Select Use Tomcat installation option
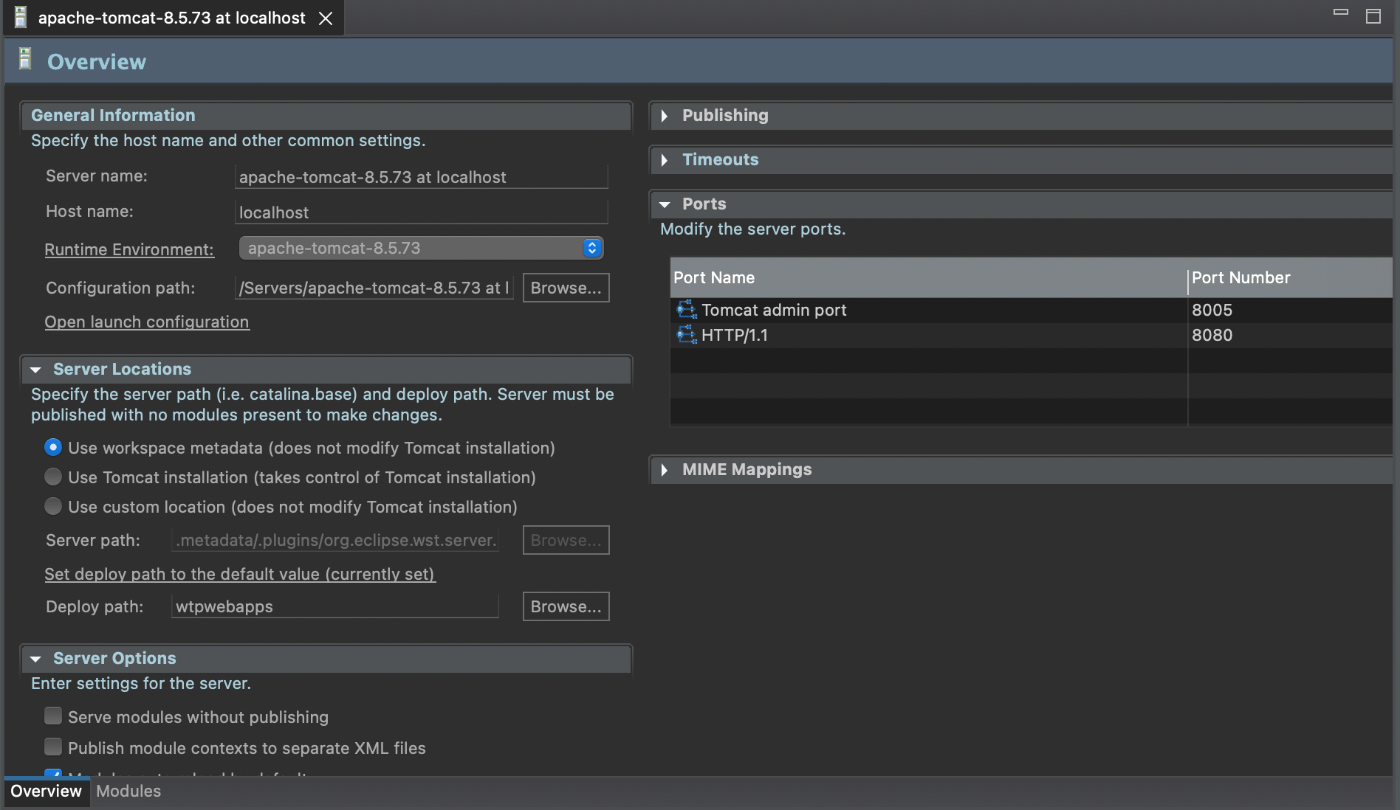 coord(53,477)
